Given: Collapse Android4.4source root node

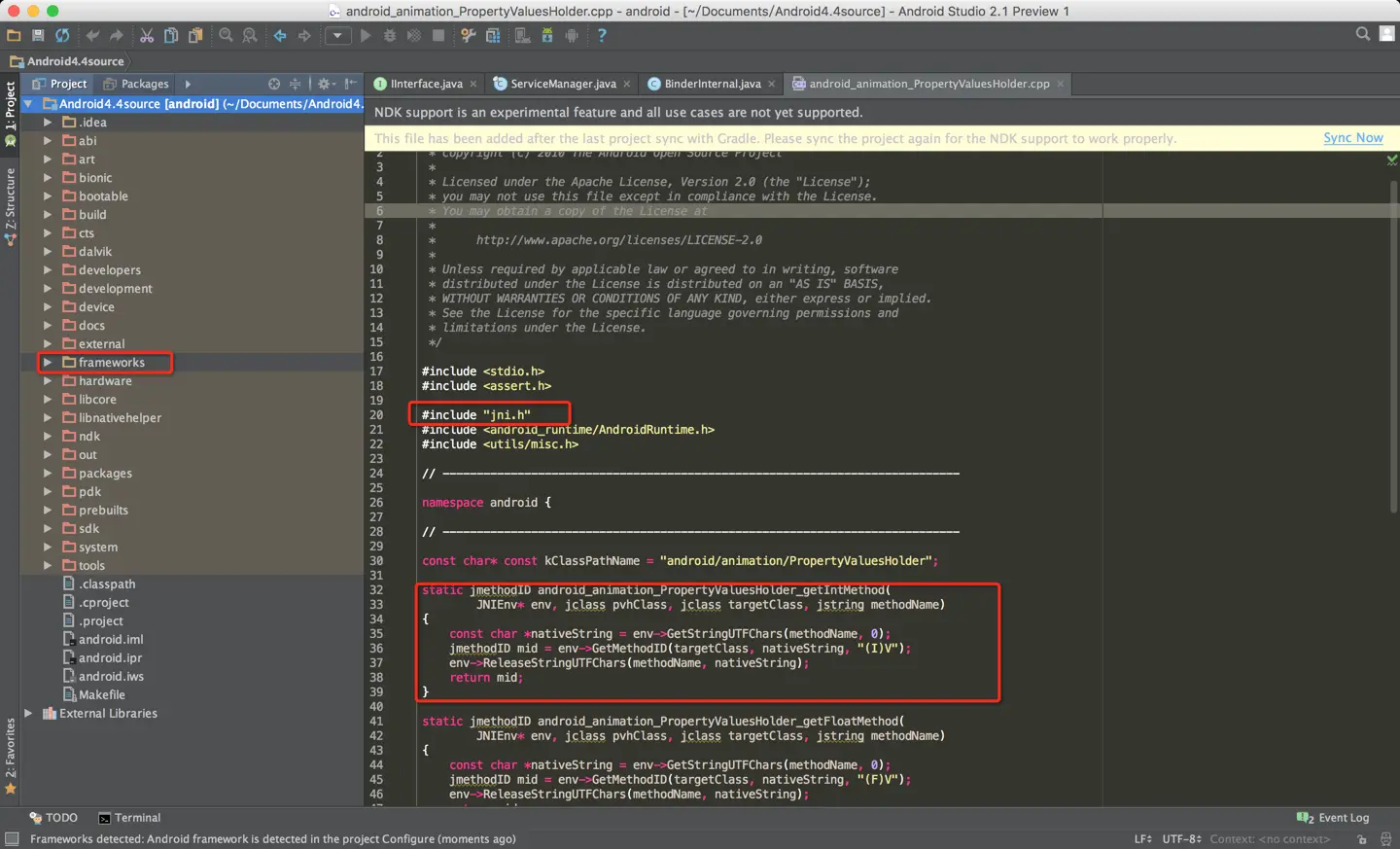Looking at the screenshot, I should (28, 104).
